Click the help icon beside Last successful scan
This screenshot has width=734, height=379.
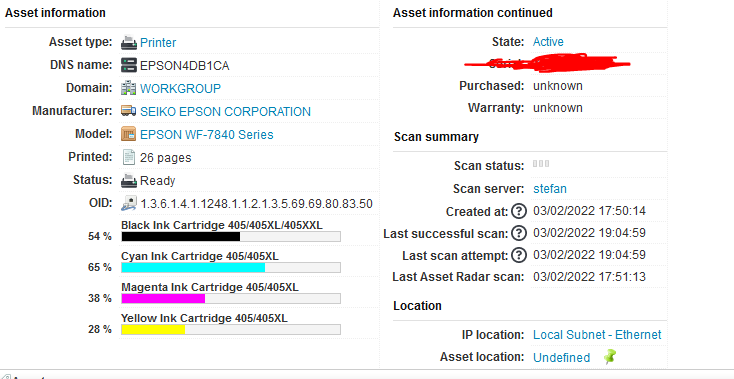[519, 233]
